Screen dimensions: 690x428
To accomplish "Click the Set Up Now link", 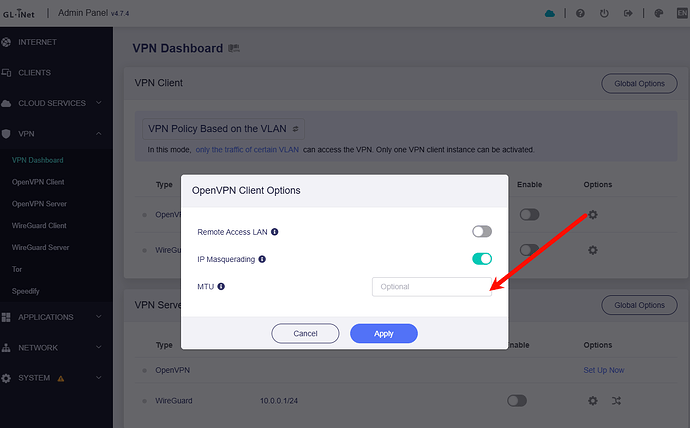I will (603, 370).
